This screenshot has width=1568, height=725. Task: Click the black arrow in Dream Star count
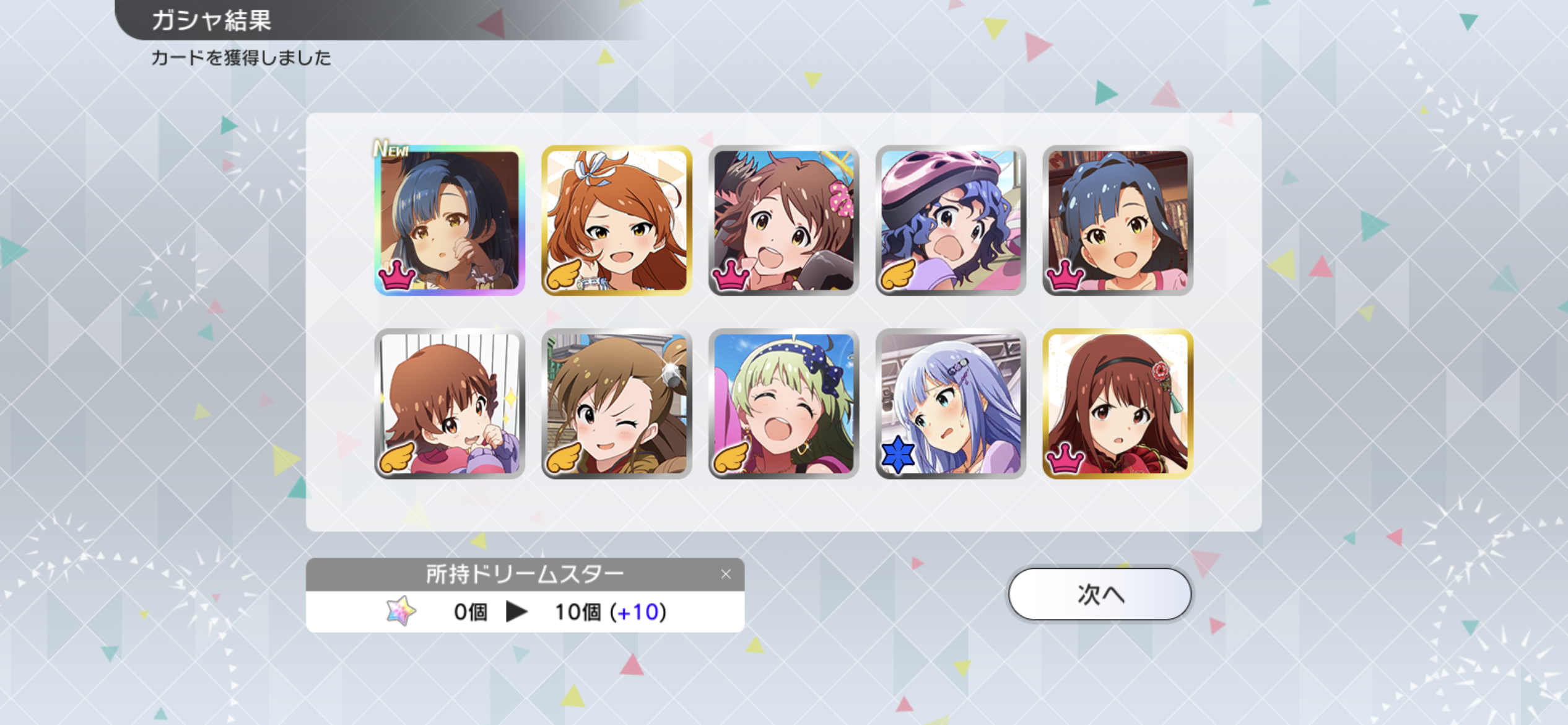tap(516, 612)
